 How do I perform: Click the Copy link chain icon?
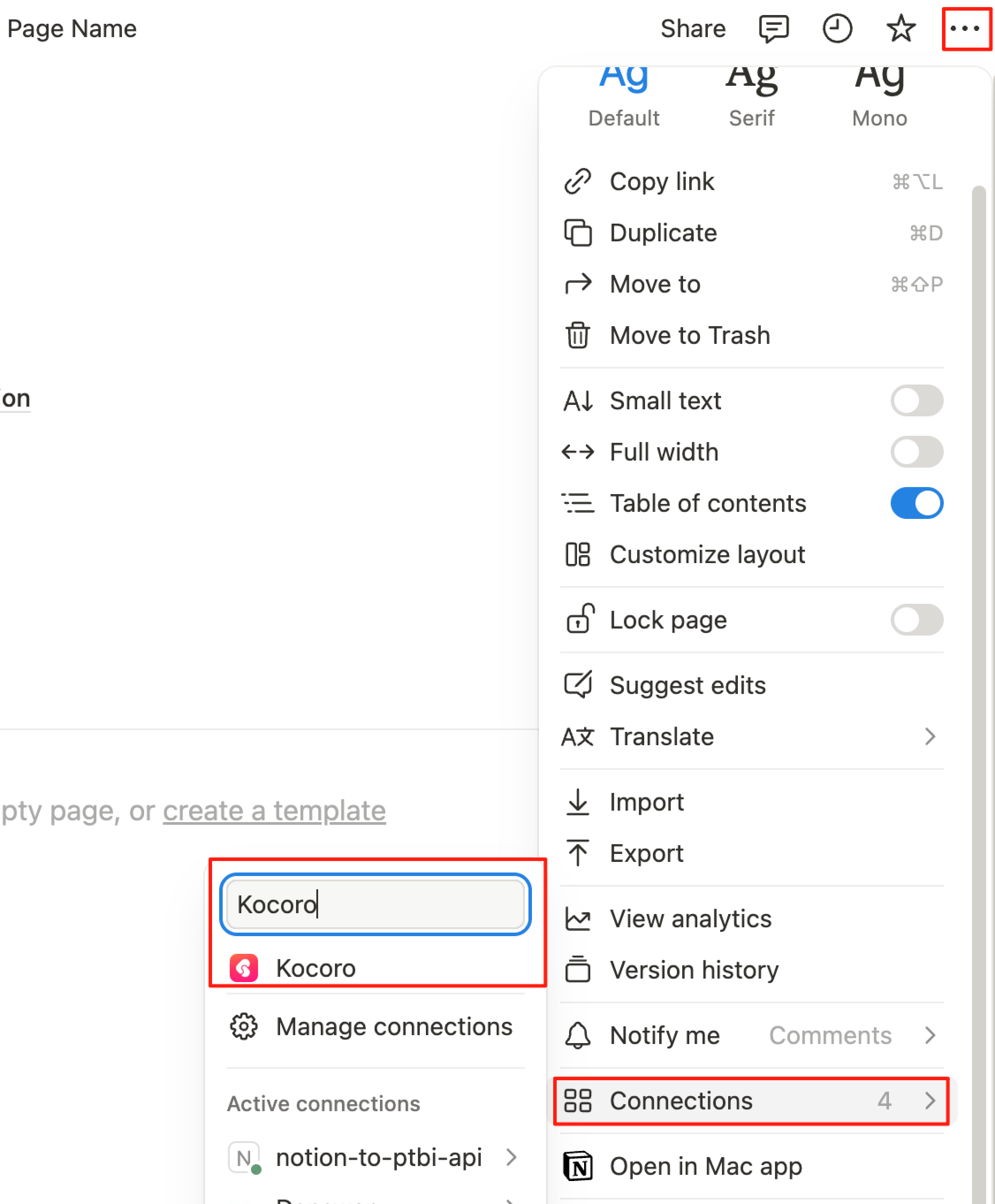pos(578,182)
